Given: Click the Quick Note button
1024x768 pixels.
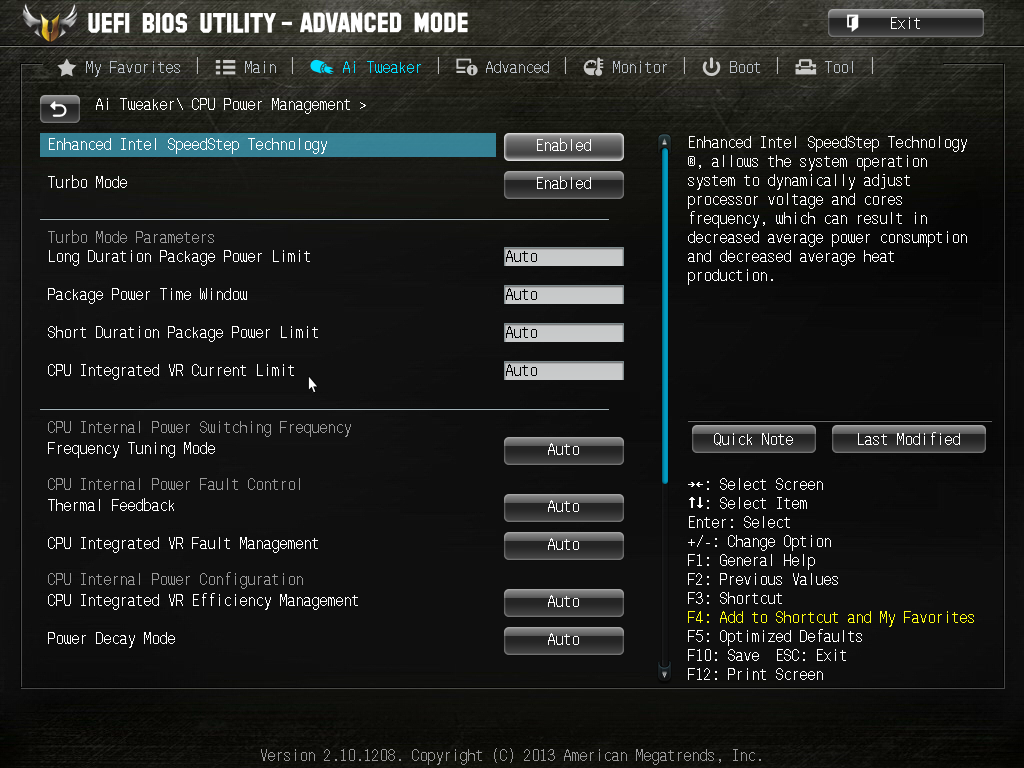Looking at the screenshot, I should (x=754, y=440).
